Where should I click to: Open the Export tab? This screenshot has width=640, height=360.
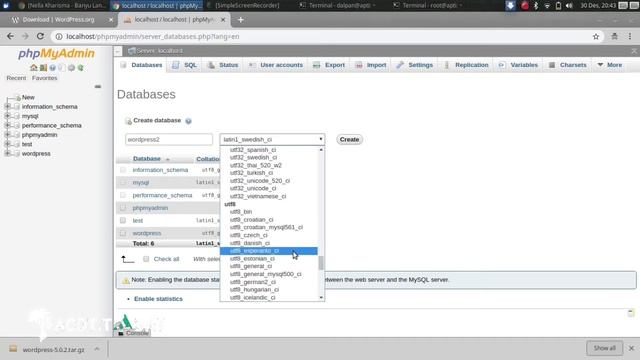pyautogui.click(x=329, y=65)
